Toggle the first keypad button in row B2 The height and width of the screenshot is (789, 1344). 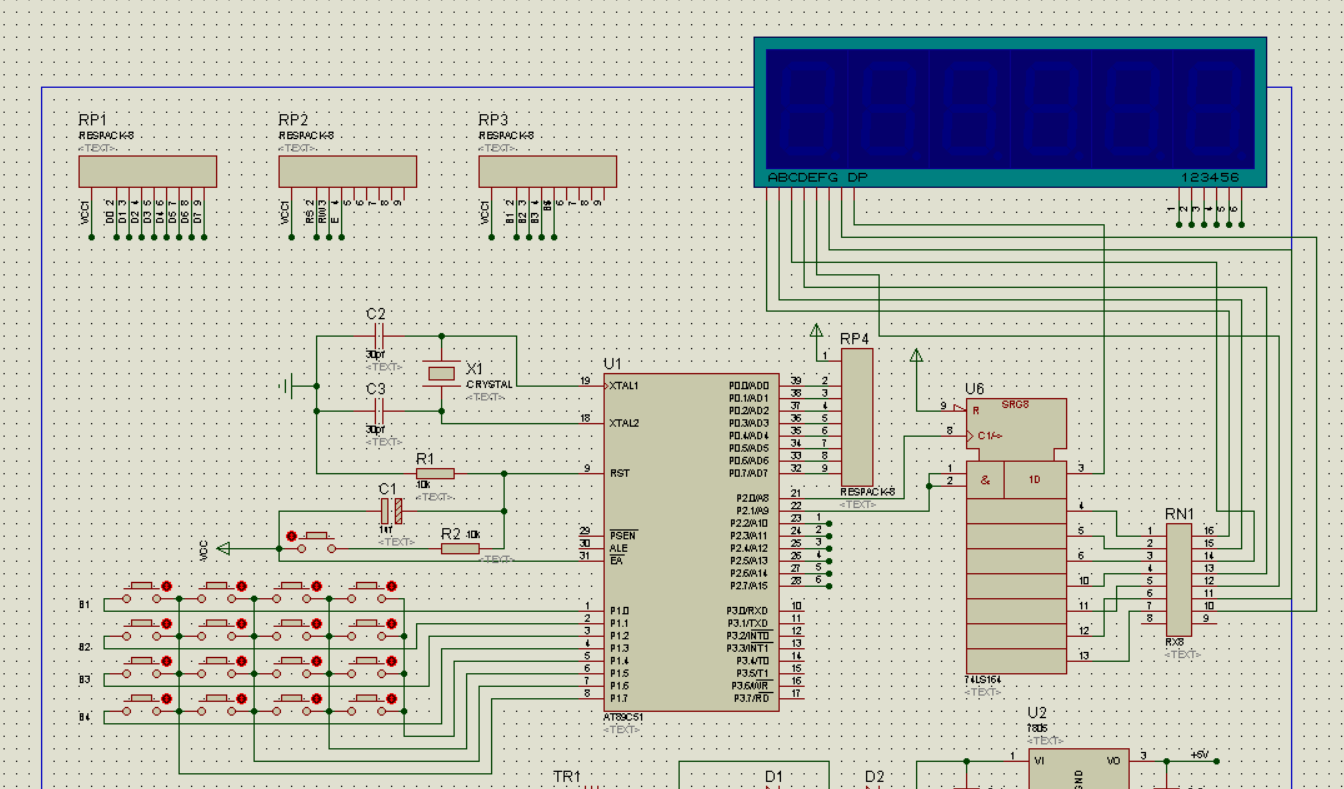(167, 623)
